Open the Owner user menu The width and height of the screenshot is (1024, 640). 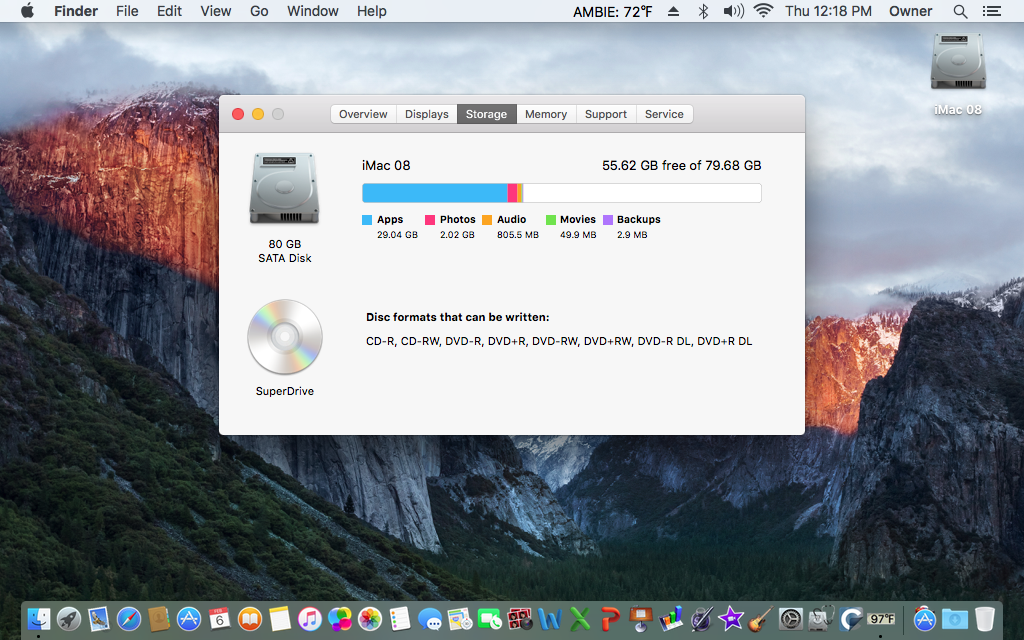(910, 11)
